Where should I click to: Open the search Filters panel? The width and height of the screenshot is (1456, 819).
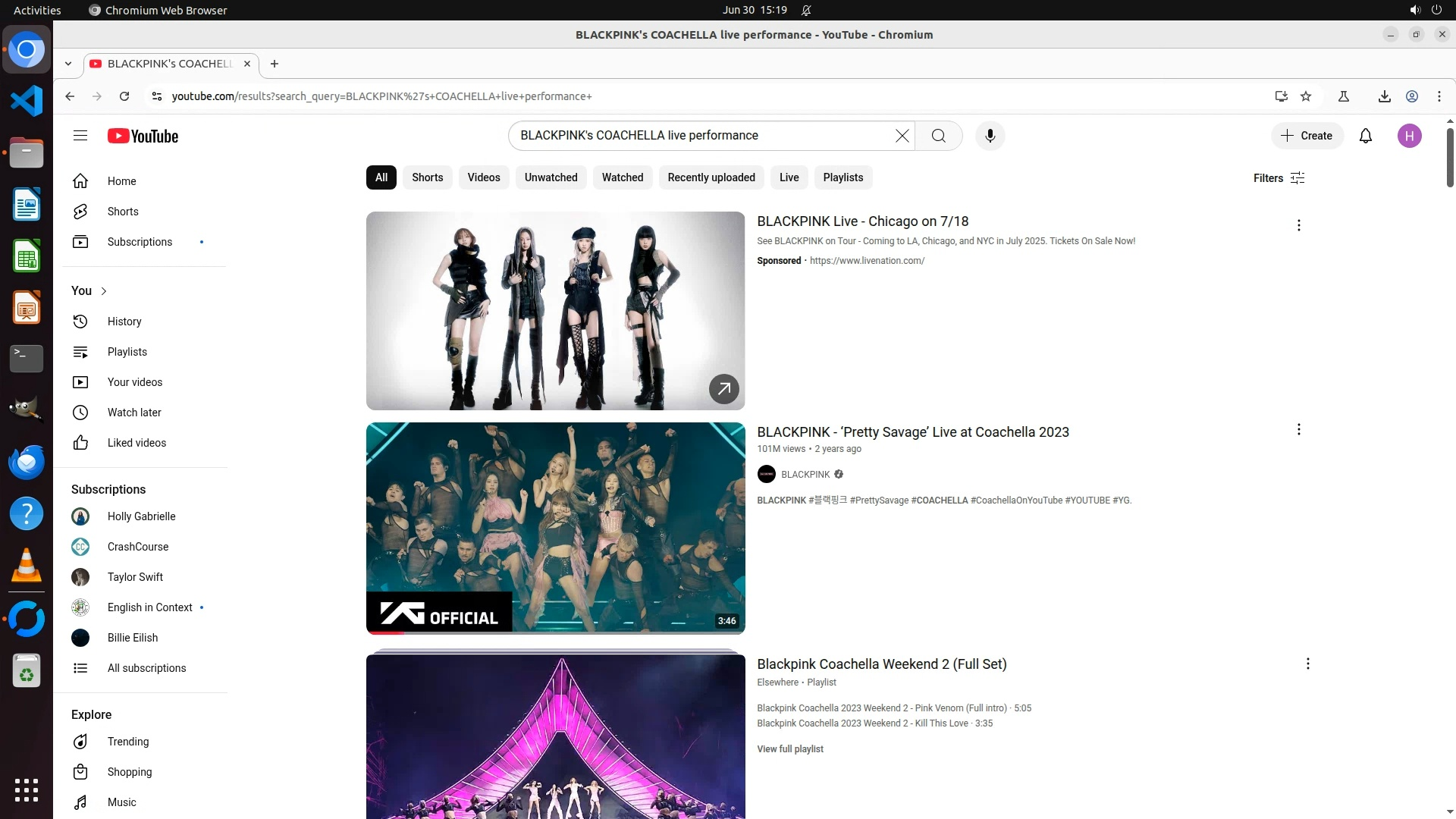click(x=1279, y=178)
